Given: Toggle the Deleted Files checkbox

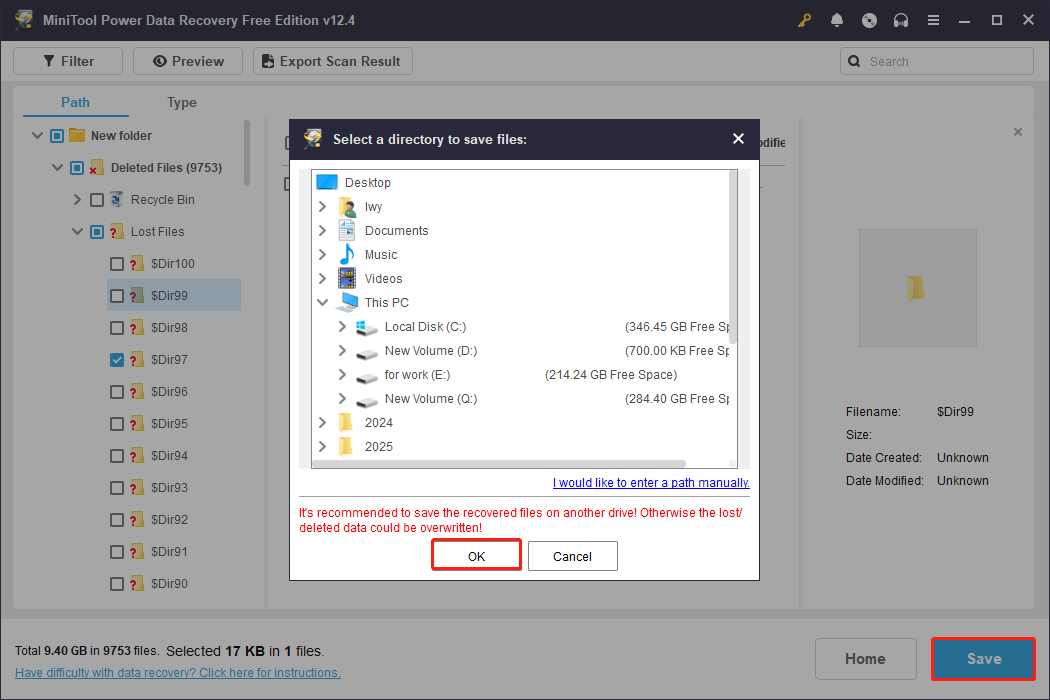Looking at the screenshot, I should 77,167.
